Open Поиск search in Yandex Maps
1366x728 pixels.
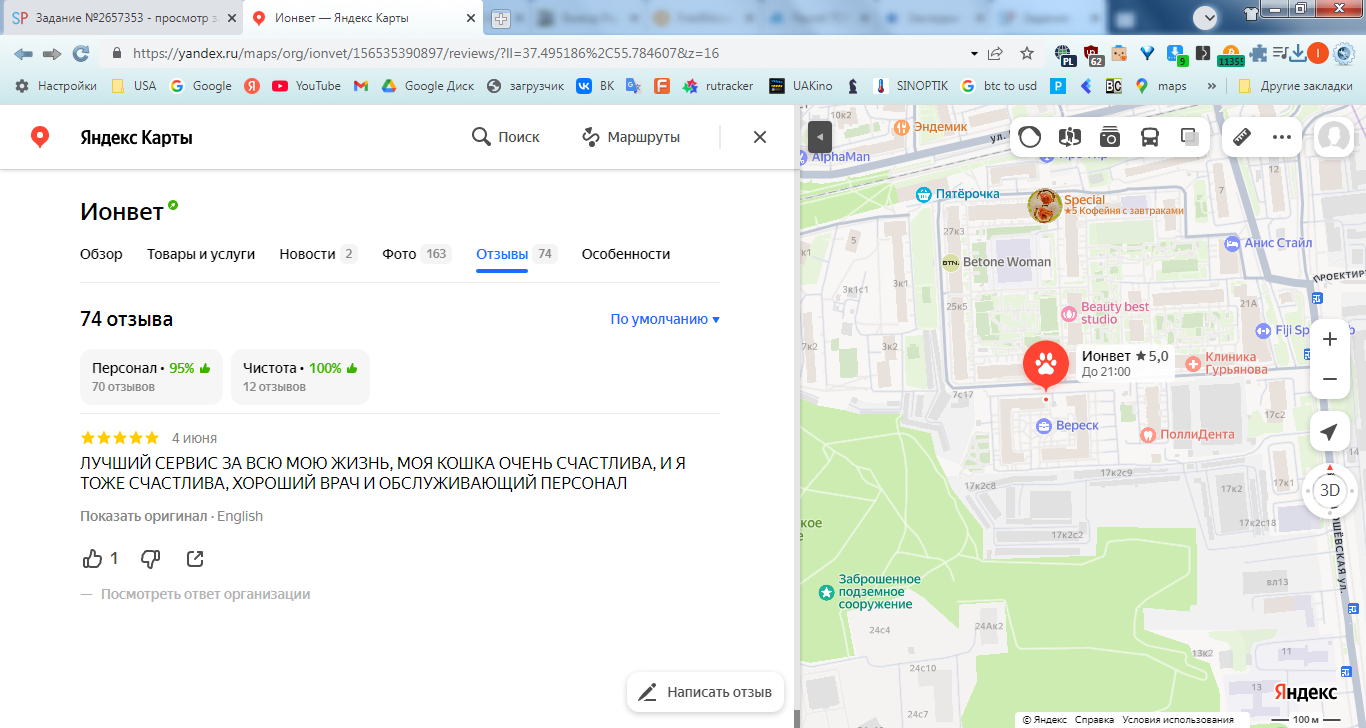505,137
